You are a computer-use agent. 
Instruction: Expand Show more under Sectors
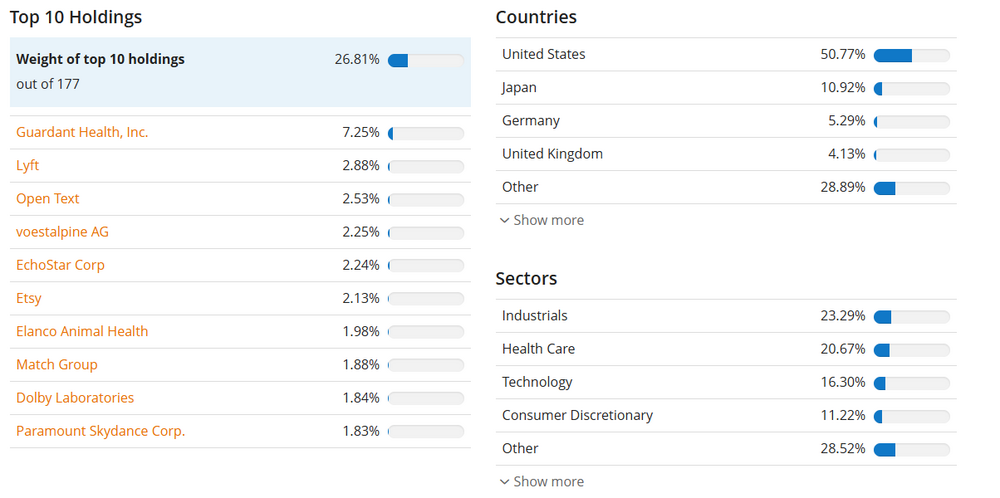click(548, 481)
